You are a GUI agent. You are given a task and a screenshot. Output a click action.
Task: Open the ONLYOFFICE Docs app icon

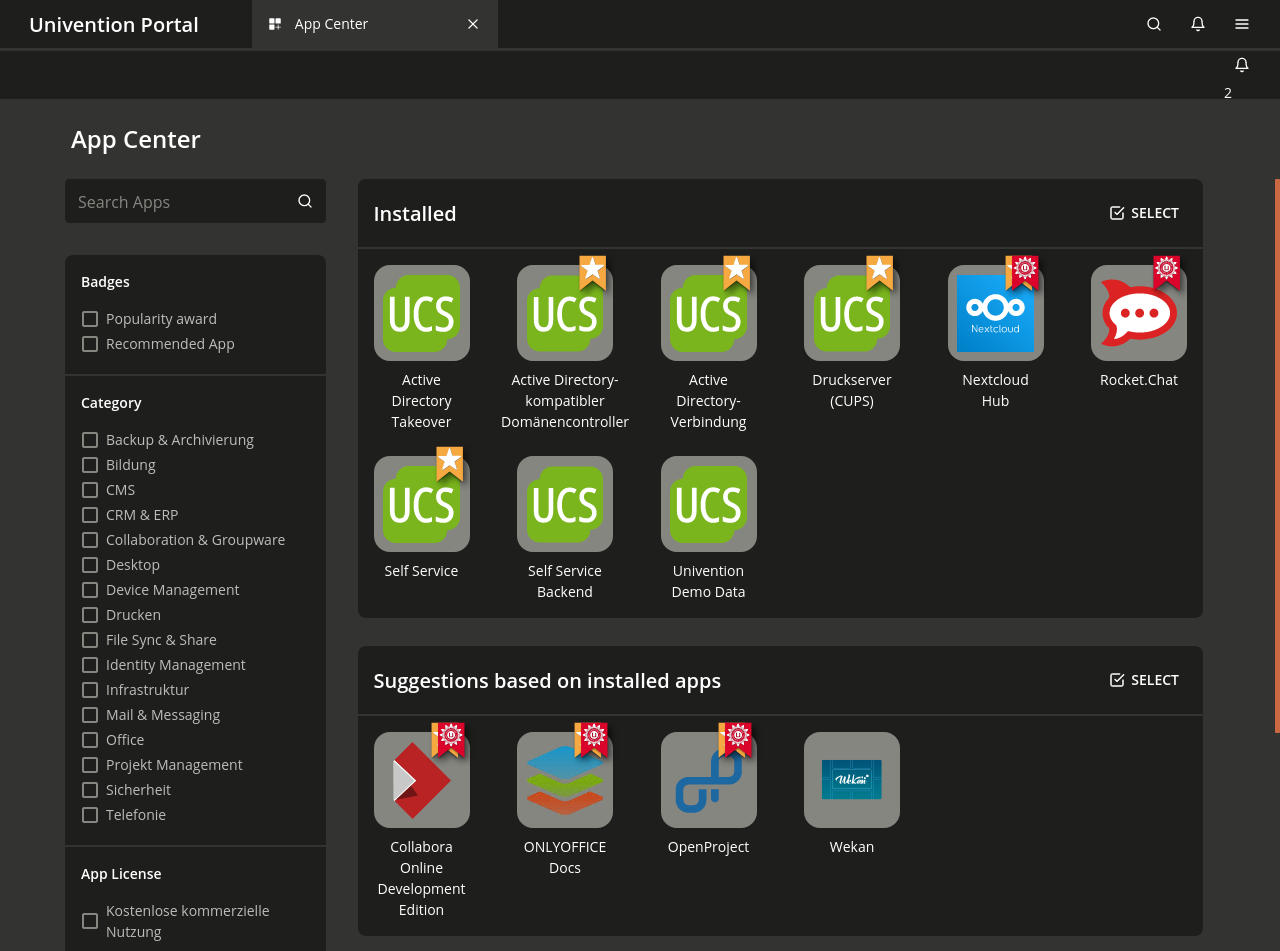[564, 780]
